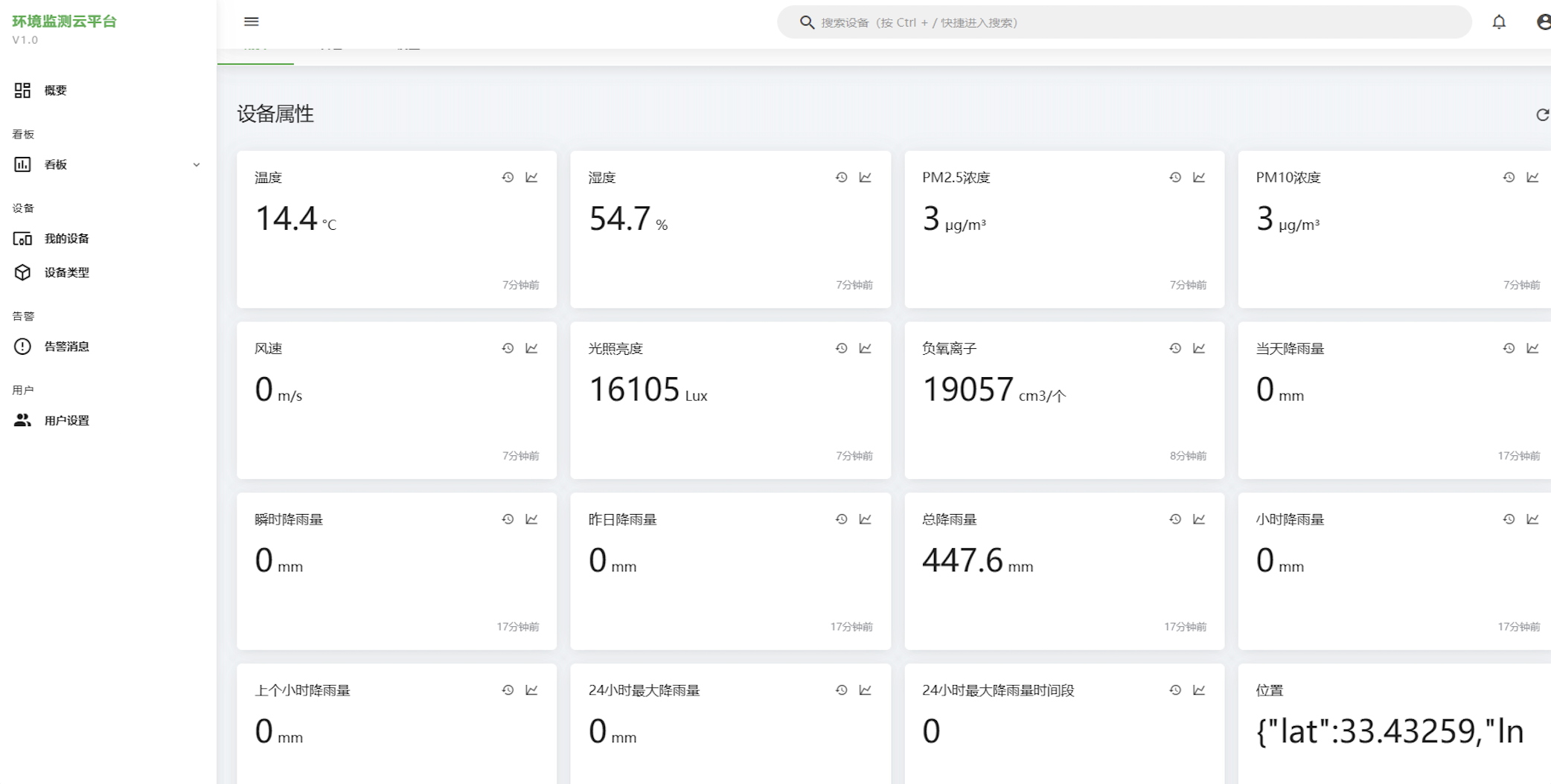This screenshot has height=784, width=1551.
Task: Open 看板 sidebar menu item
Action: pyautogui.click(x=108, y=164)
